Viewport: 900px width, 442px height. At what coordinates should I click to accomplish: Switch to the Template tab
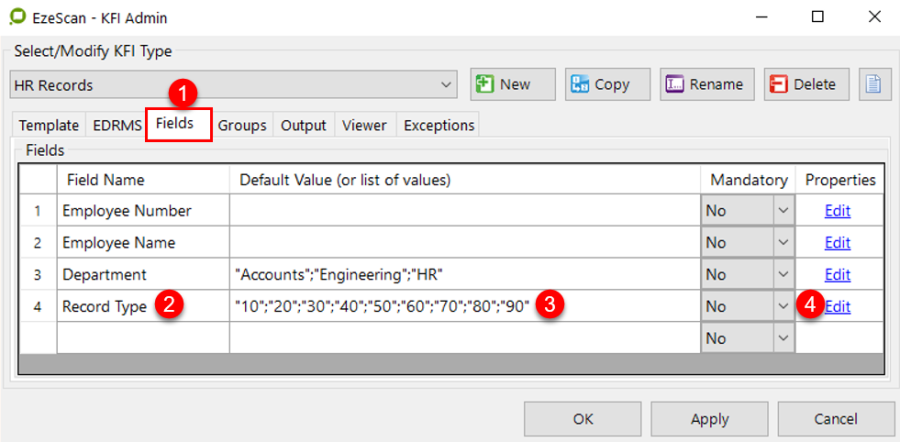coord(48,125)
